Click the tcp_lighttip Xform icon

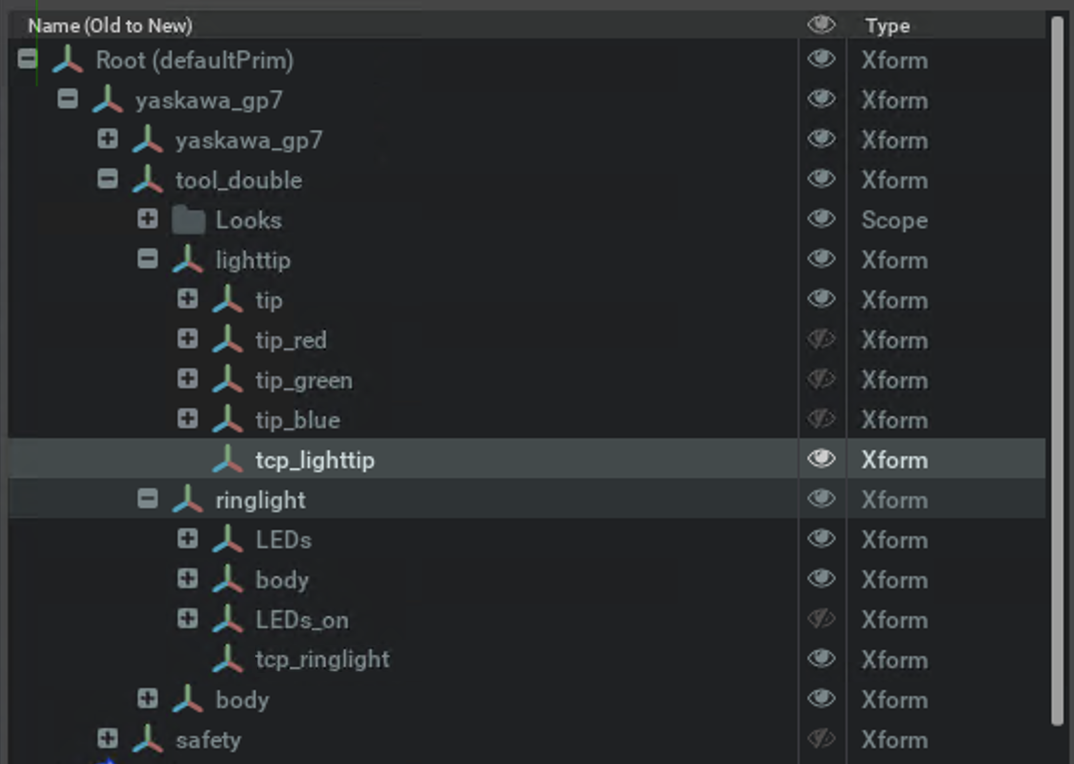tap(228, 460)
